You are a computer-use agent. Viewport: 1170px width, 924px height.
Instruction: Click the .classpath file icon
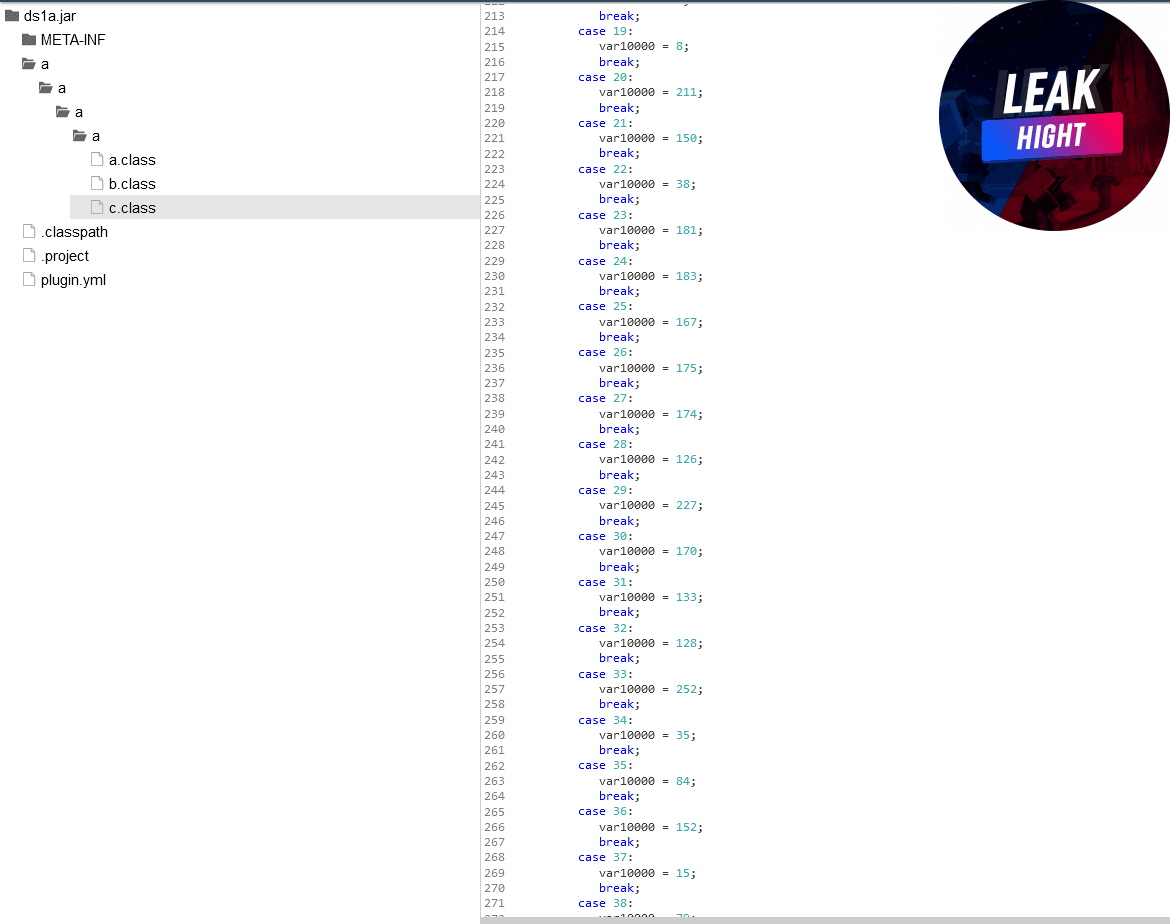(29, 231)
